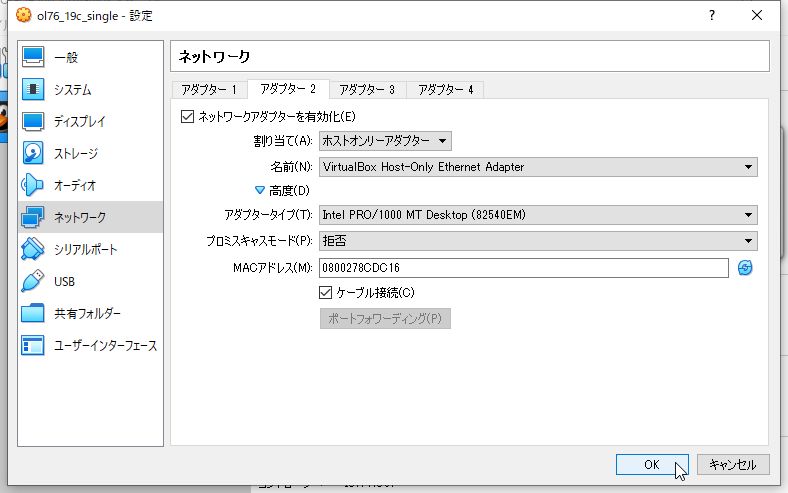Image resolution: width=788 pixels, height=493 pixels.
Task: Select the USB plug icon
Action: pos(33,281)
